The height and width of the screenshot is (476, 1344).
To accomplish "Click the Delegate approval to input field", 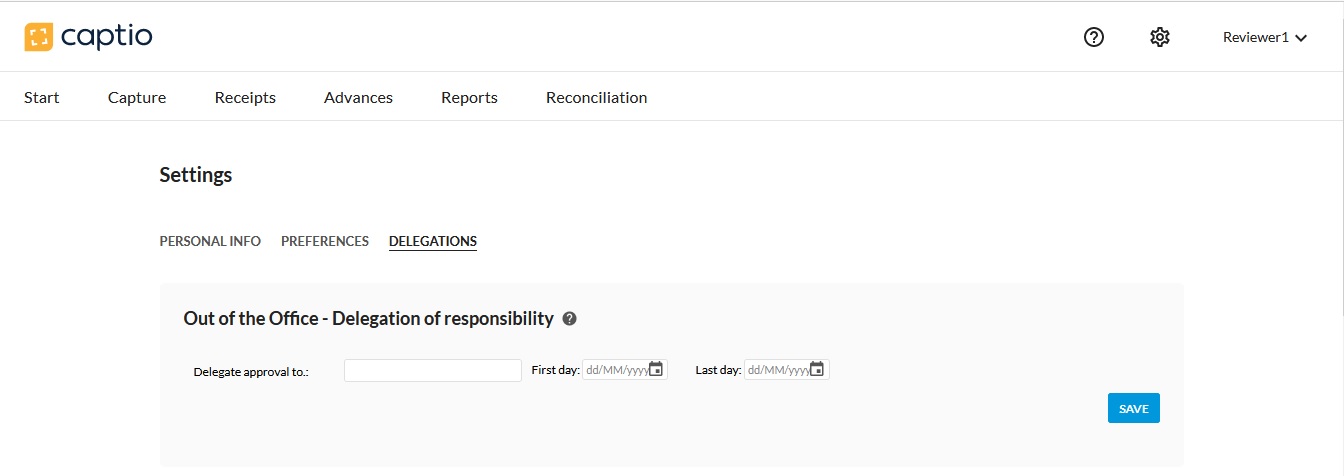I will 432,370.
